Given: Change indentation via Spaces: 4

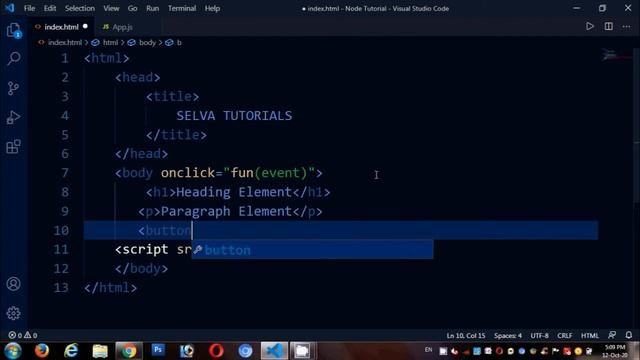Looking at the screenshot, I should click(x=508, y=336).
